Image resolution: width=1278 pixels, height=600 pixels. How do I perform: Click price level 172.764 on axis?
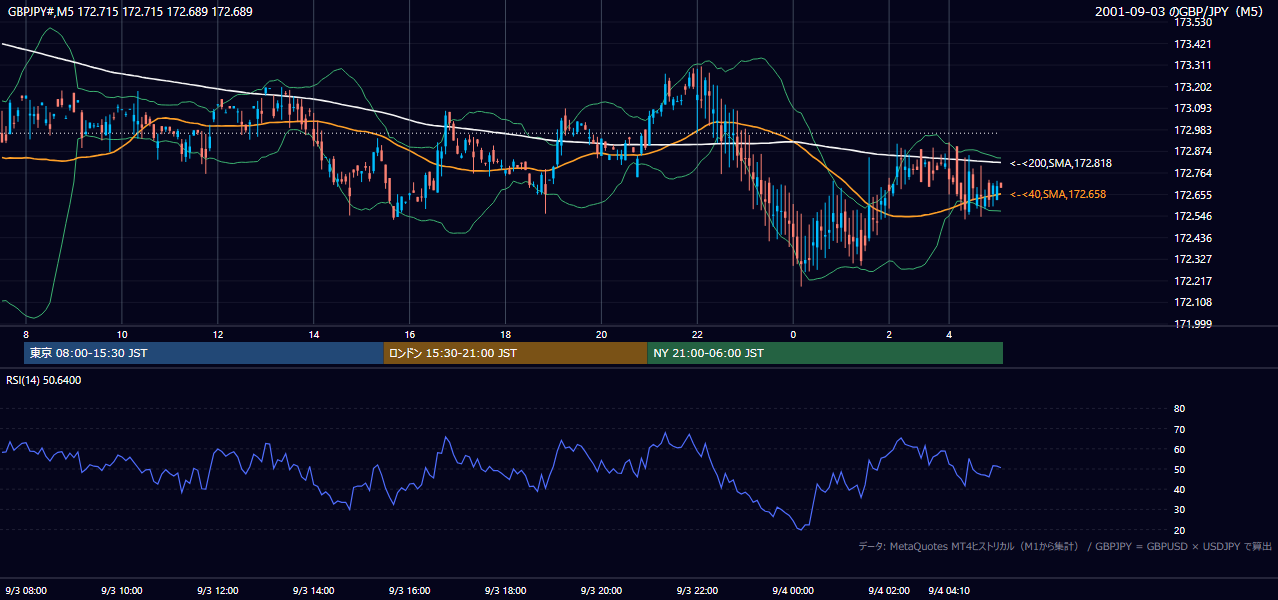(x=1192, y=173)
